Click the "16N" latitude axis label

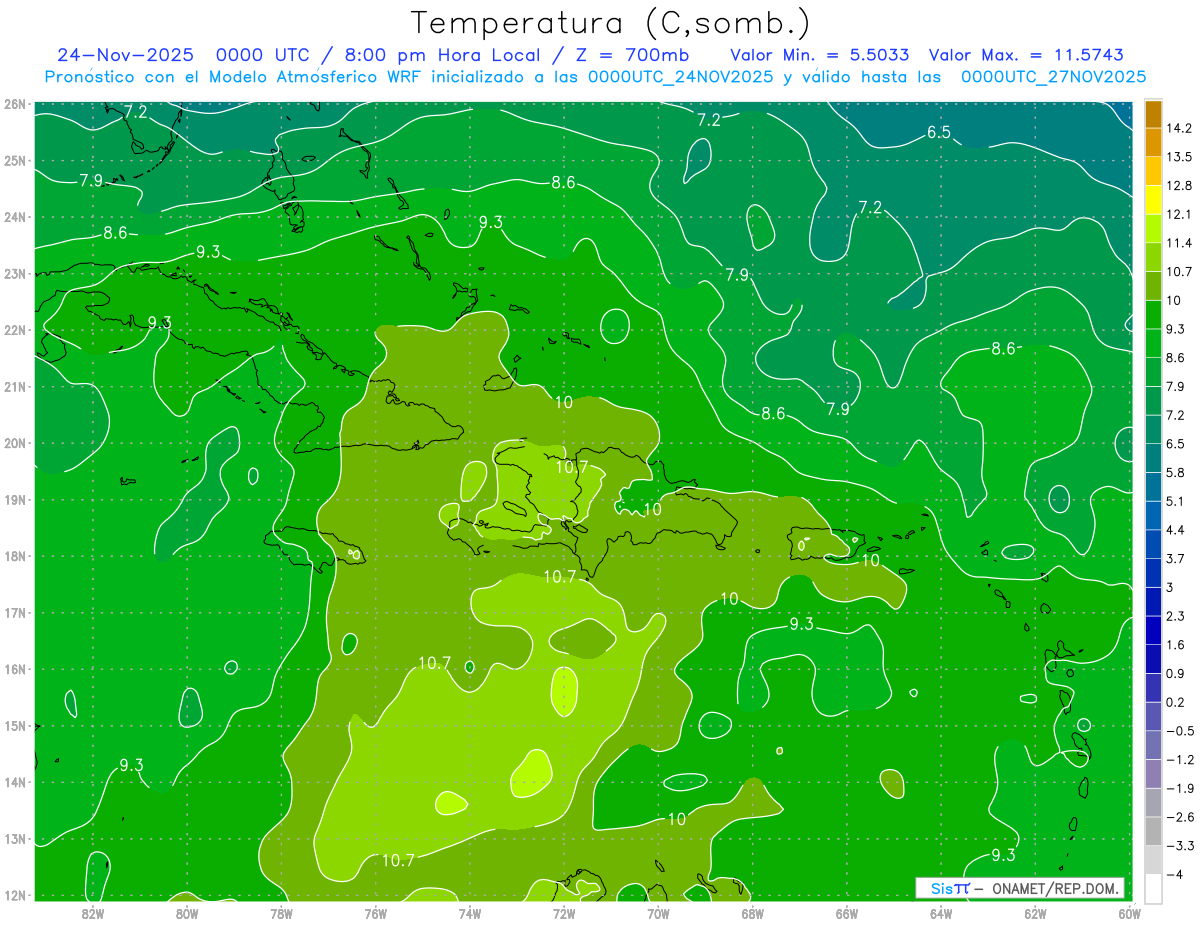point(15,669)
